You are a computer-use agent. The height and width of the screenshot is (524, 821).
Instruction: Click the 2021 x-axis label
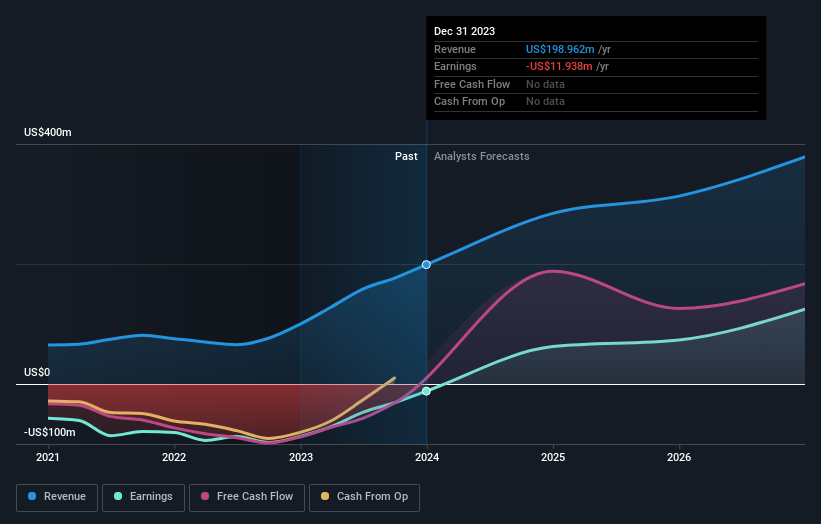coord(48,458)
